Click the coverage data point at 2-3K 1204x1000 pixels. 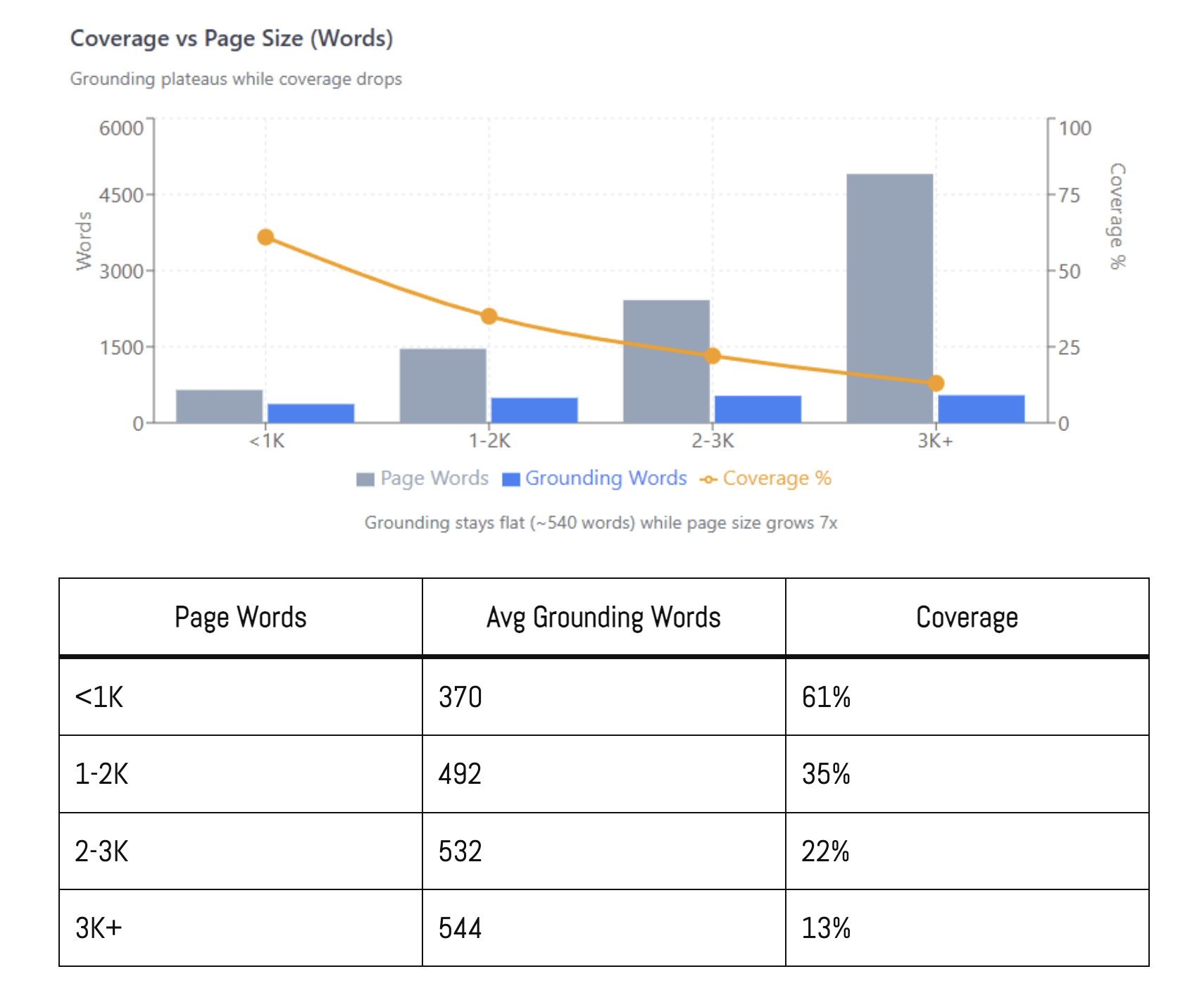(713, 356)
